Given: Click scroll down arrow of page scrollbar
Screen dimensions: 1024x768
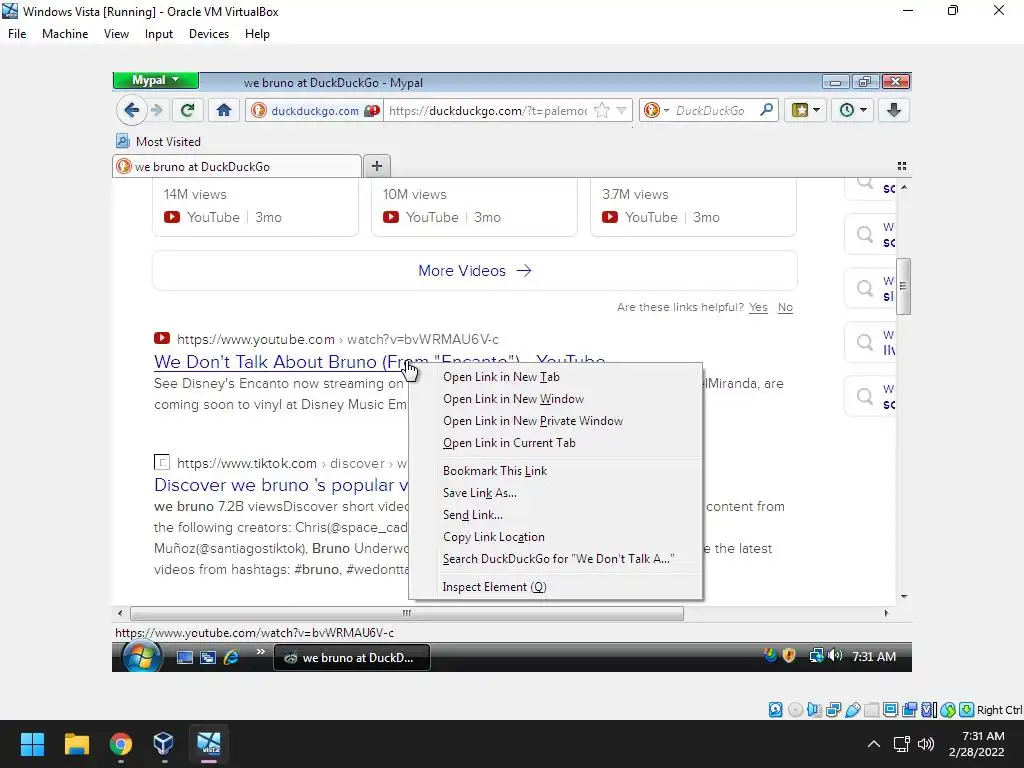Looking at the screenshot, I should pos(904,596).
